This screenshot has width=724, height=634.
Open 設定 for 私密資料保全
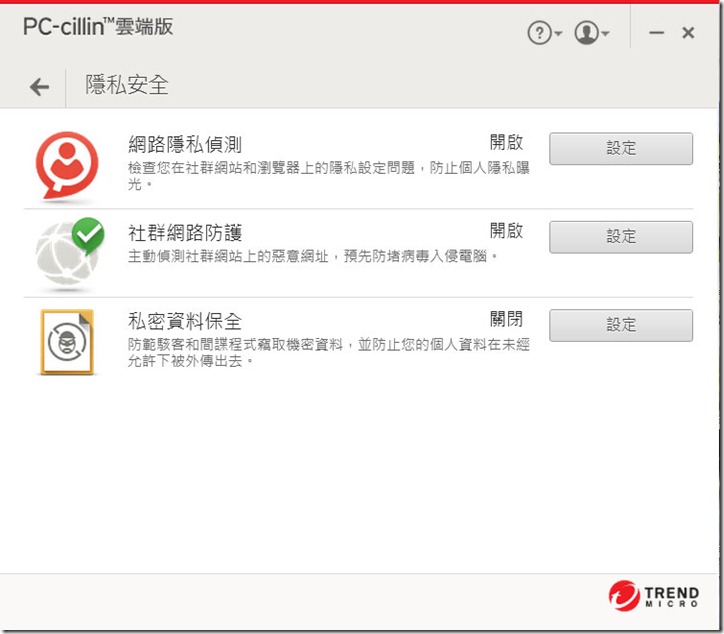tap(621, 325)
